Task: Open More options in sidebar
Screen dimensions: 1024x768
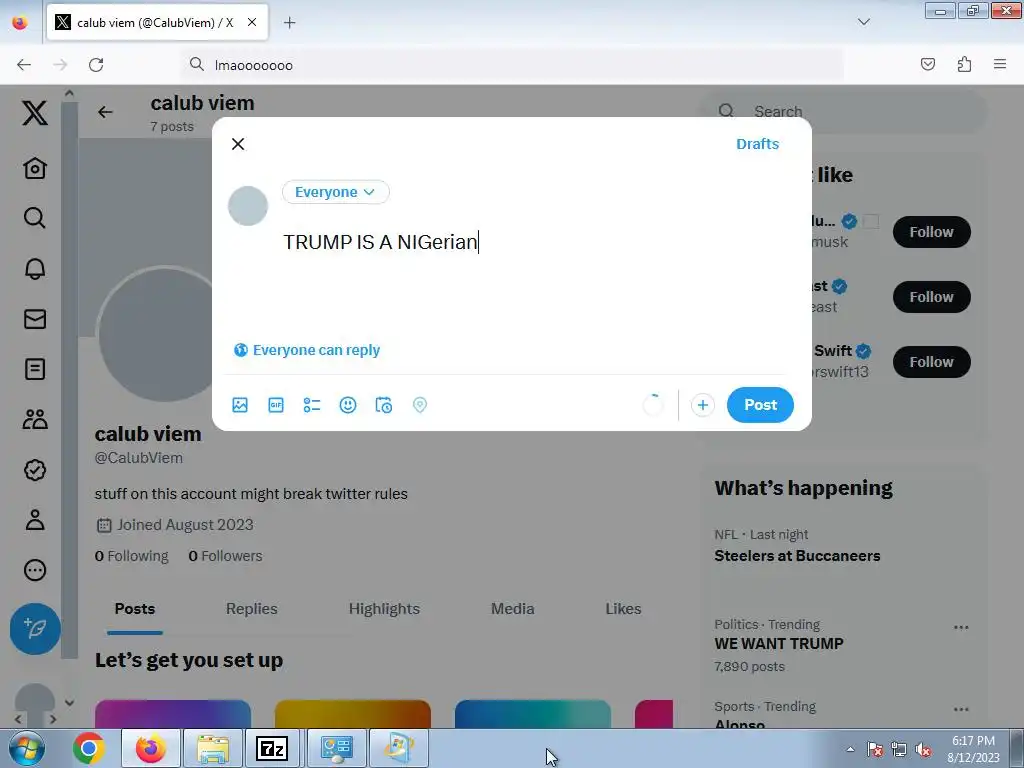Action: point(35,570)
